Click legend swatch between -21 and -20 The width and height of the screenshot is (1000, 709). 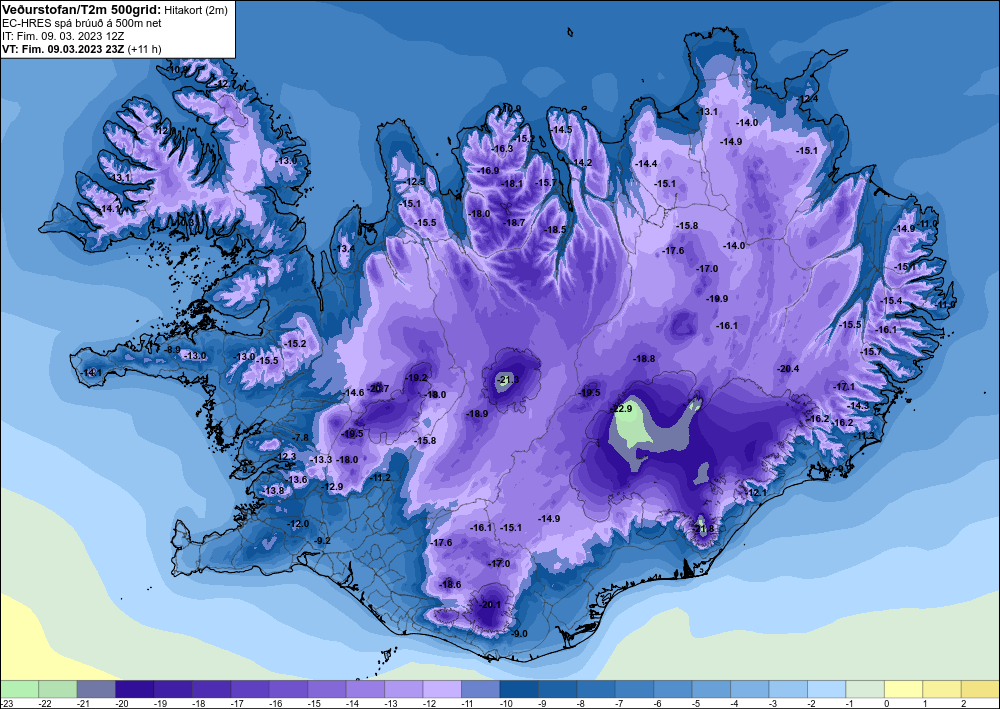[96, 689]
